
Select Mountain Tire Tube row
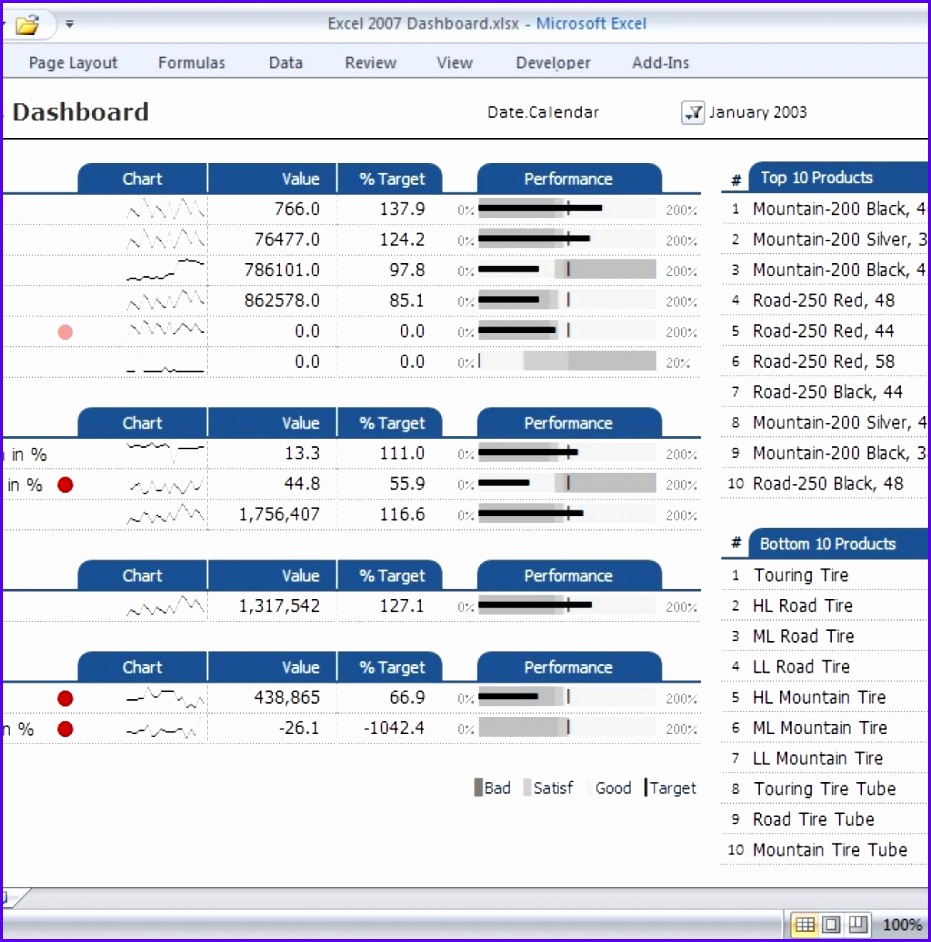tap(824, 850)
